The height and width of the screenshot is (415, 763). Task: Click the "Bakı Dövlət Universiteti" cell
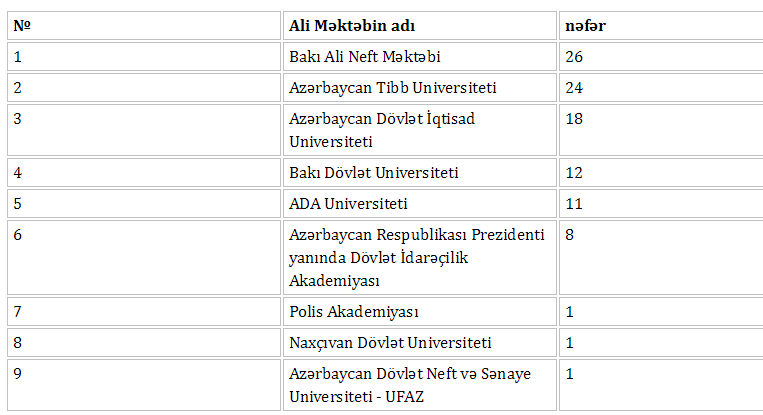(419, 173)
